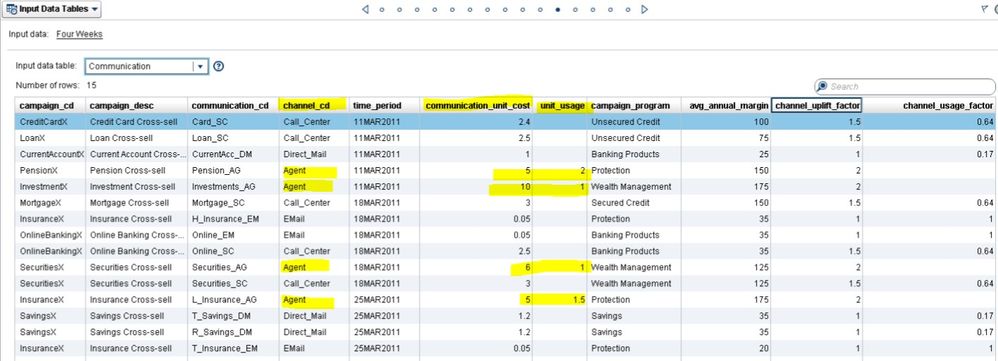Click Agent channel in Securities_AG row
Viewport: 998px width, 361px height.
pyautogui.click(x=314, y=267)
